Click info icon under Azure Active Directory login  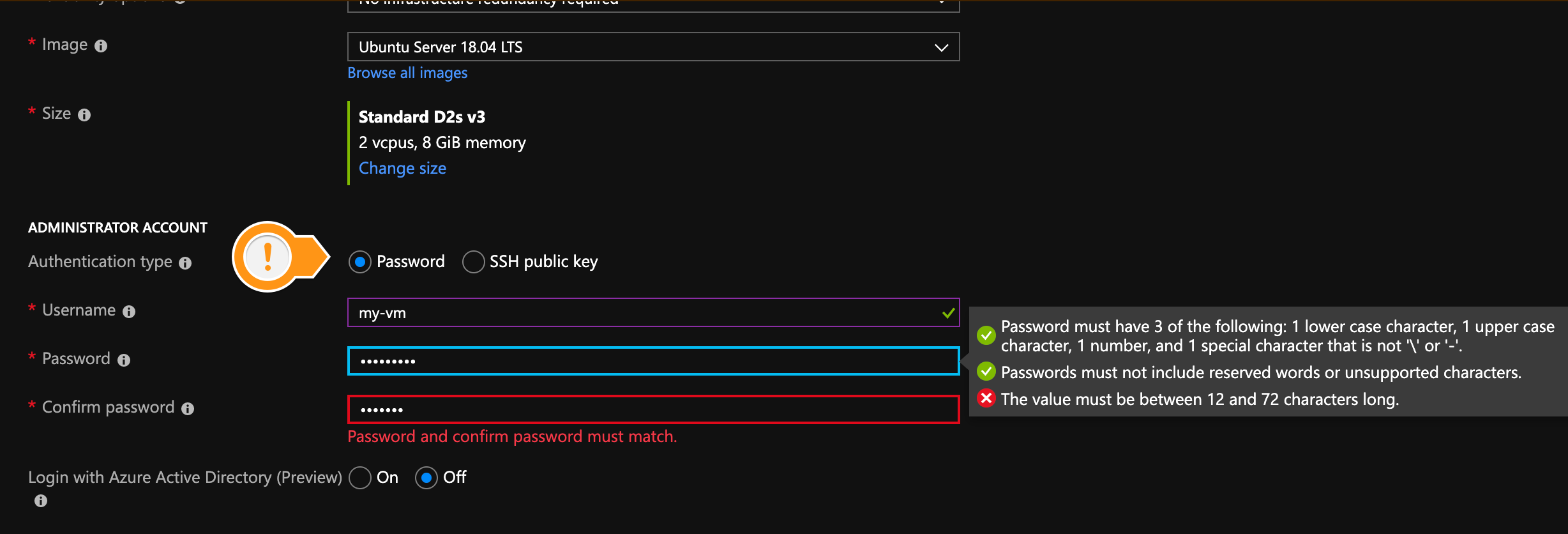41,501
